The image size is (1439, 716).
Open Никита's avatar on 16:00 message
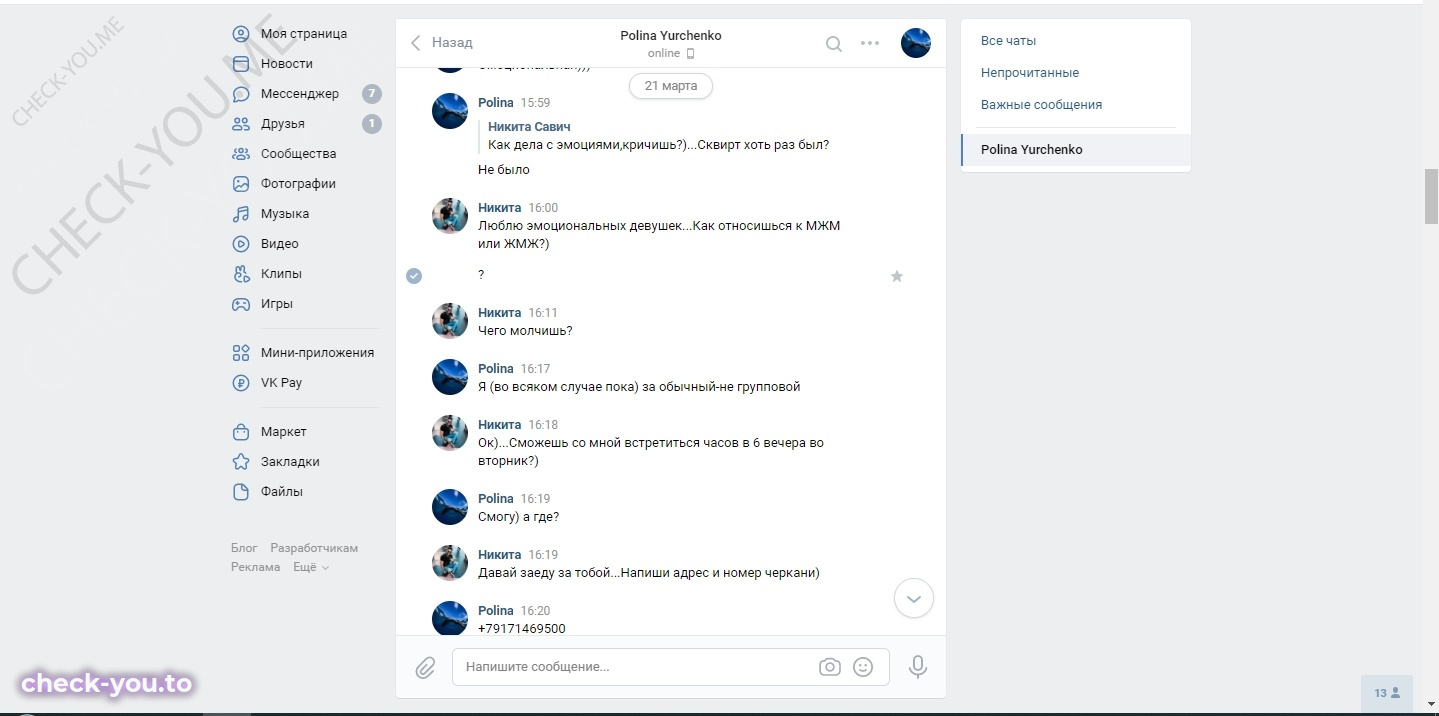pyautogui.click(x=450, y=216)
